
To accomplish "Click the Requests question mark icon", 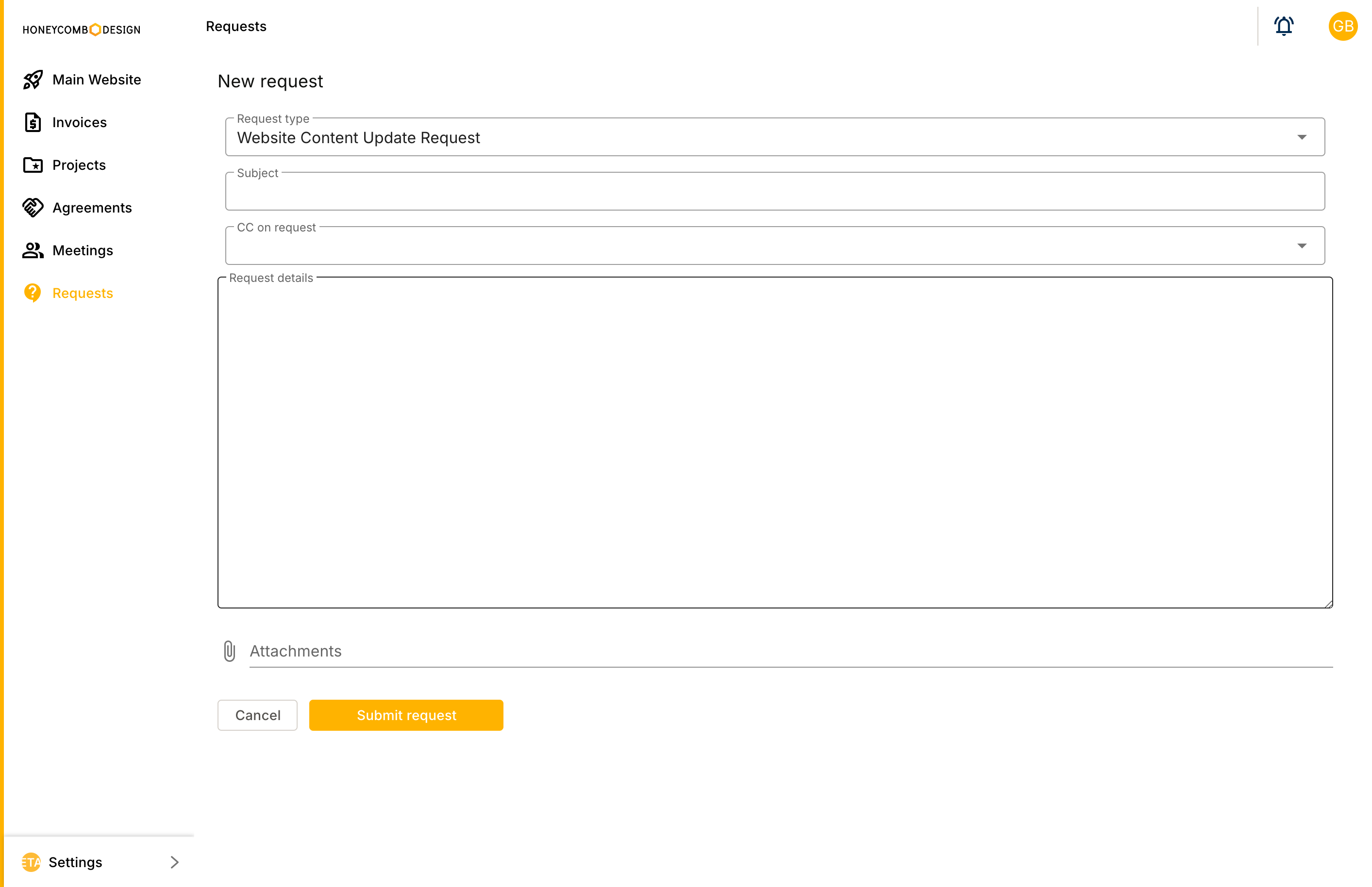I will click(33, 293).
